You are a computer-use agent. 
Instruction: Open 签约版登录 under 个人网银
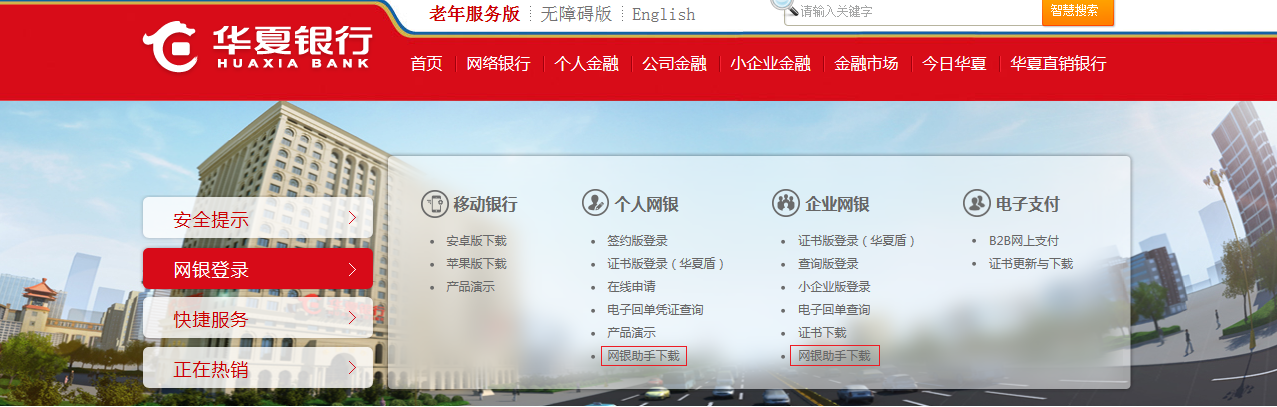pos(637,241)
